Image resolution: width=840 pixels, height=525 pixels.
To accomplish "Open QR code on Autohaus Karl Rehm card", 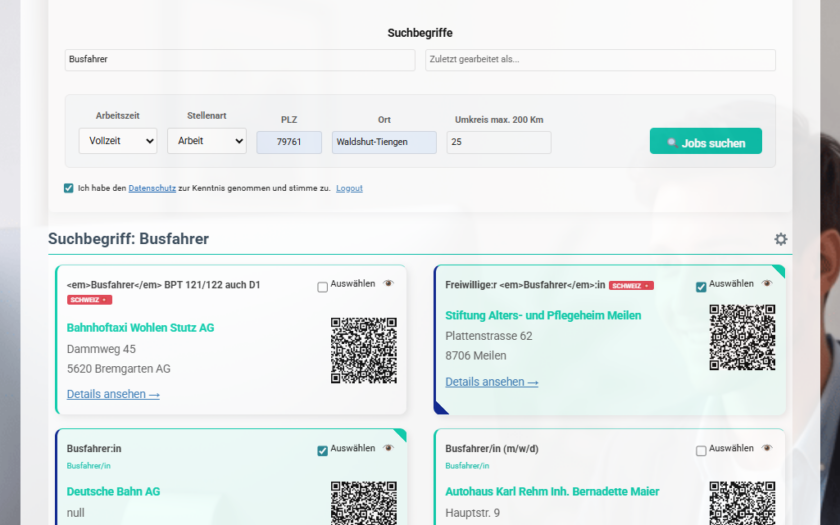I will pyautogui.click(x=742, y=502).
